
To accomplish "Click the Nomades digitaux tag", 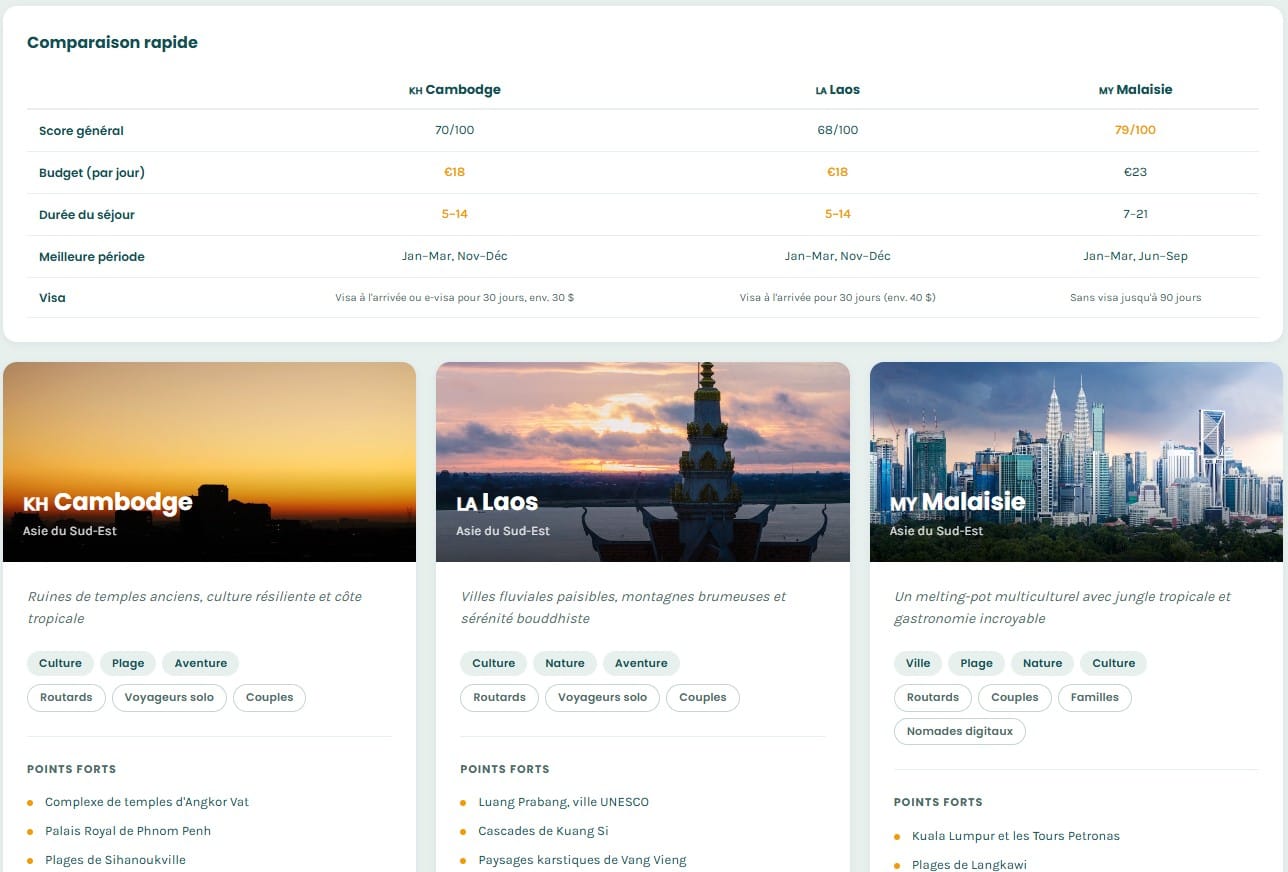I will click(959, 731).
